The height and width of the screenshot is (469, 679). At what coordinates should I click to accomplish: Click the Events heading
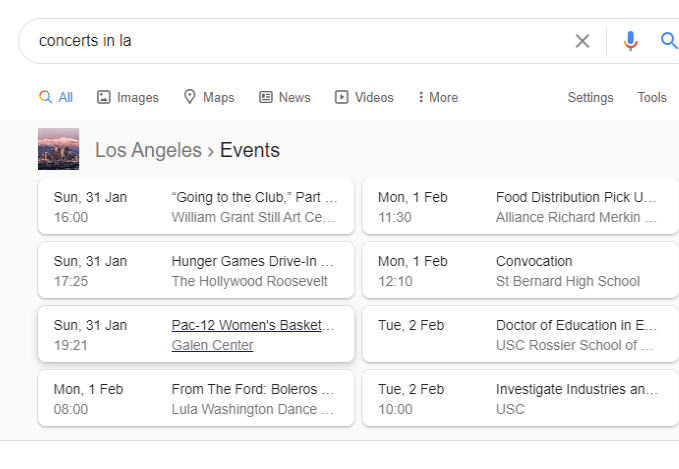coord(250,150)
